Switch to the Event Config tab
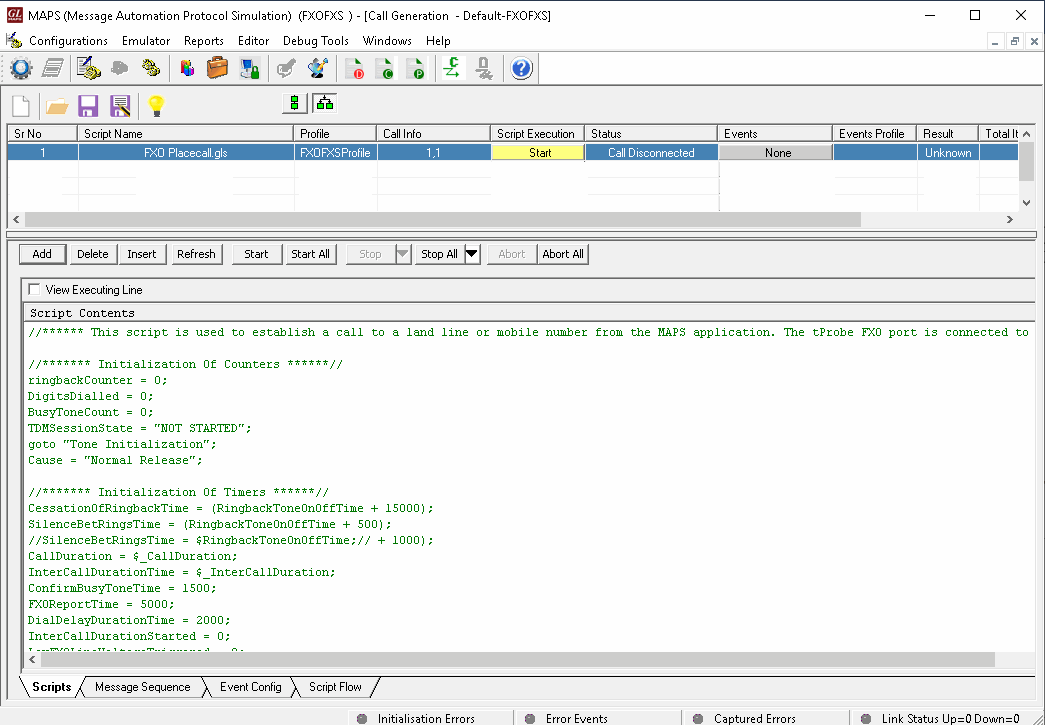This screenshot has width=1045, height=725. 251,687
